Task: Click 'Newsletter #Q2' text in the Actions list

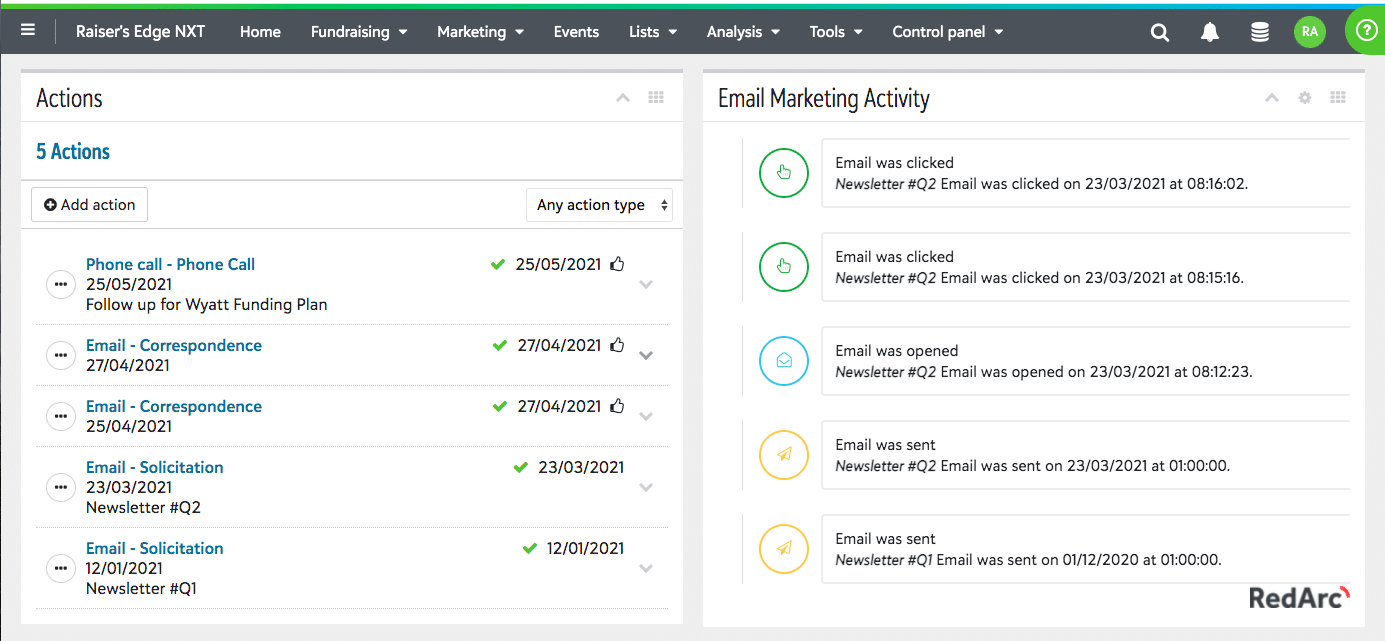Action: click(143, 507)
